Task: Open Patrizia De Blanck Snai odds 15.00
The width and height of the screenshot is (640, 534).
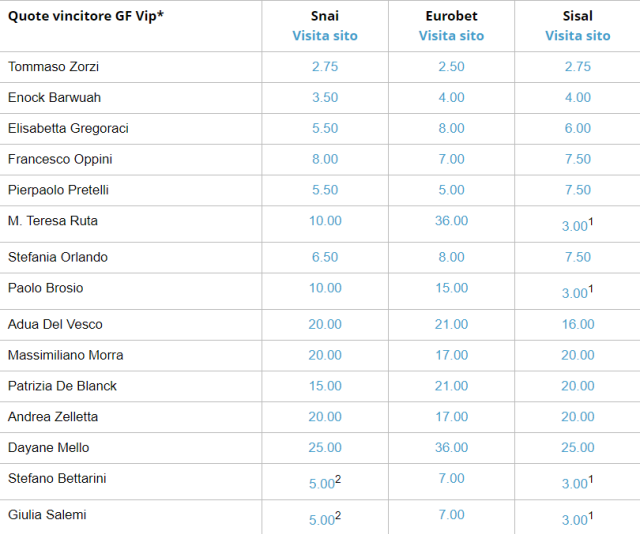Action: click(325, 387)
